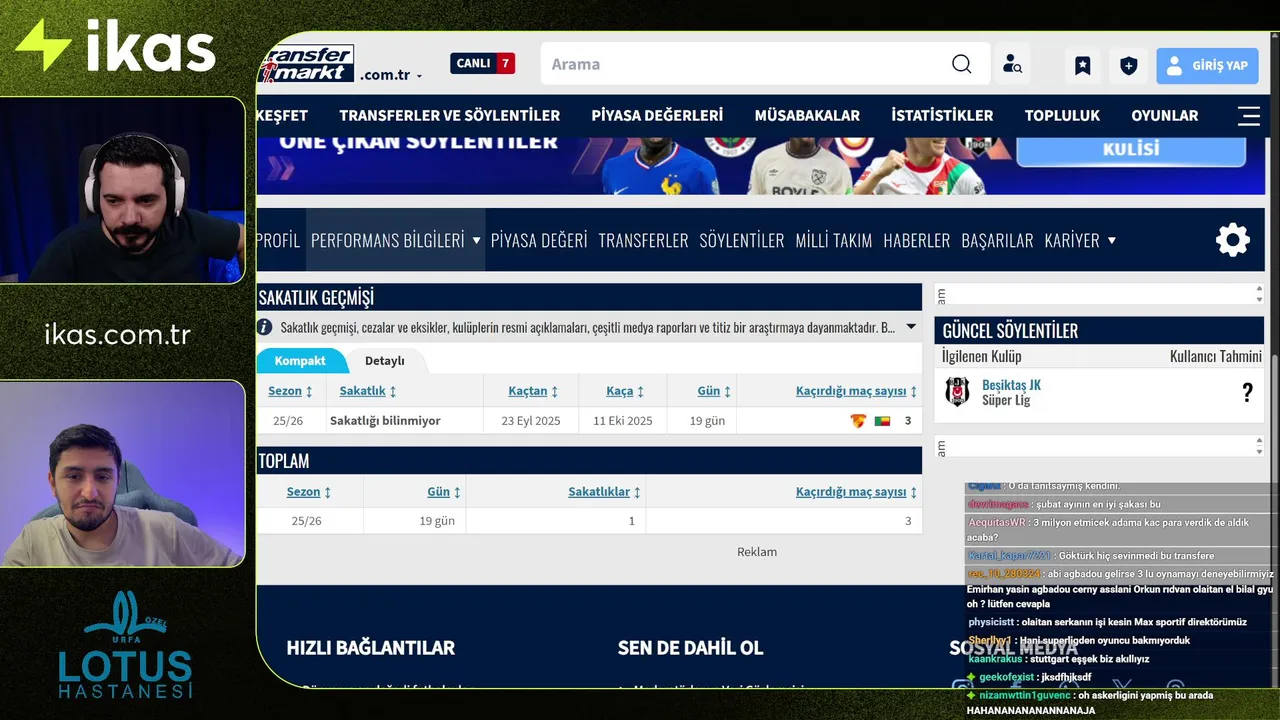Click the Canlı 7 live button
Image resolution: width=1280 pixels, height=720 pixels.
tap(482, 63)
